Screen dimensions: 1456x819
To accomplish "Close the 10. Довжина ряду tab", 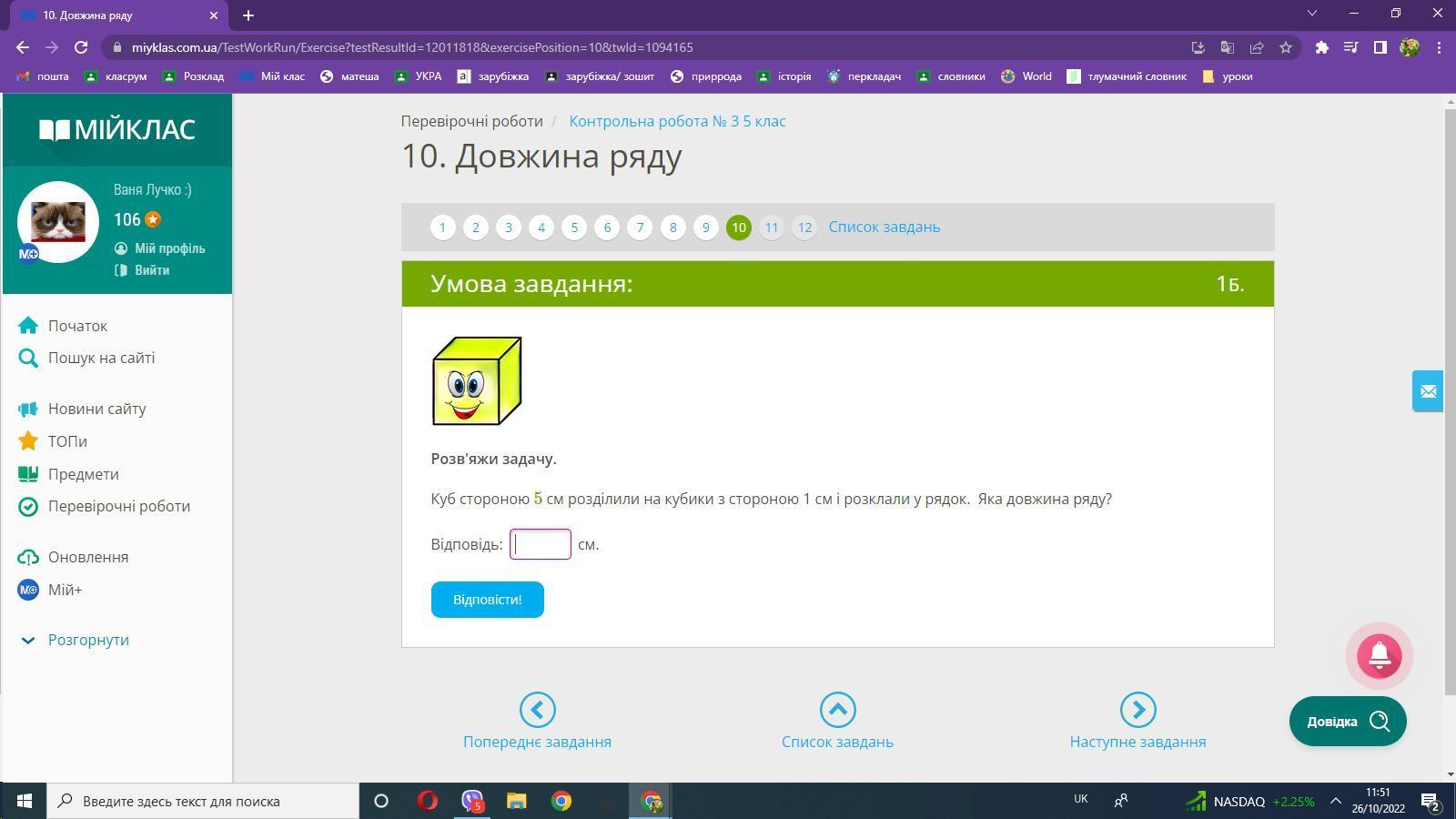I will click(214, 15).
